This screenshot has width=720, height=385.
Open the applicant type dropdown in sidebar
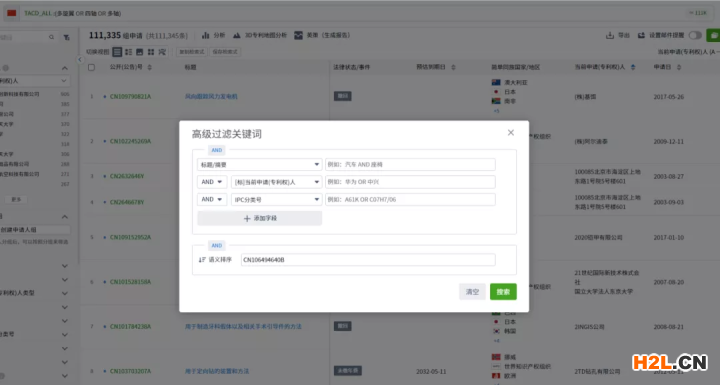click(34, 81)
